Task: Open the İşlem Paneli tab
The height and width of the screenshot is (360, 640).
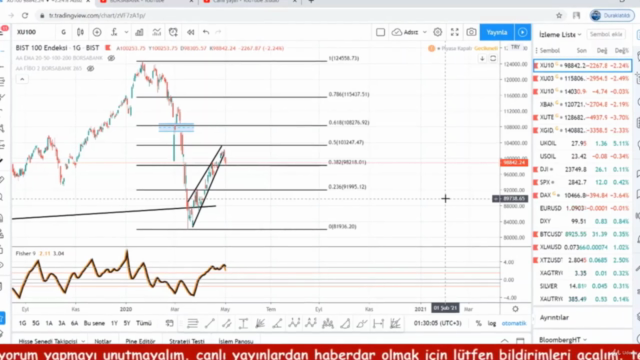Action: [x=236, y=341]
